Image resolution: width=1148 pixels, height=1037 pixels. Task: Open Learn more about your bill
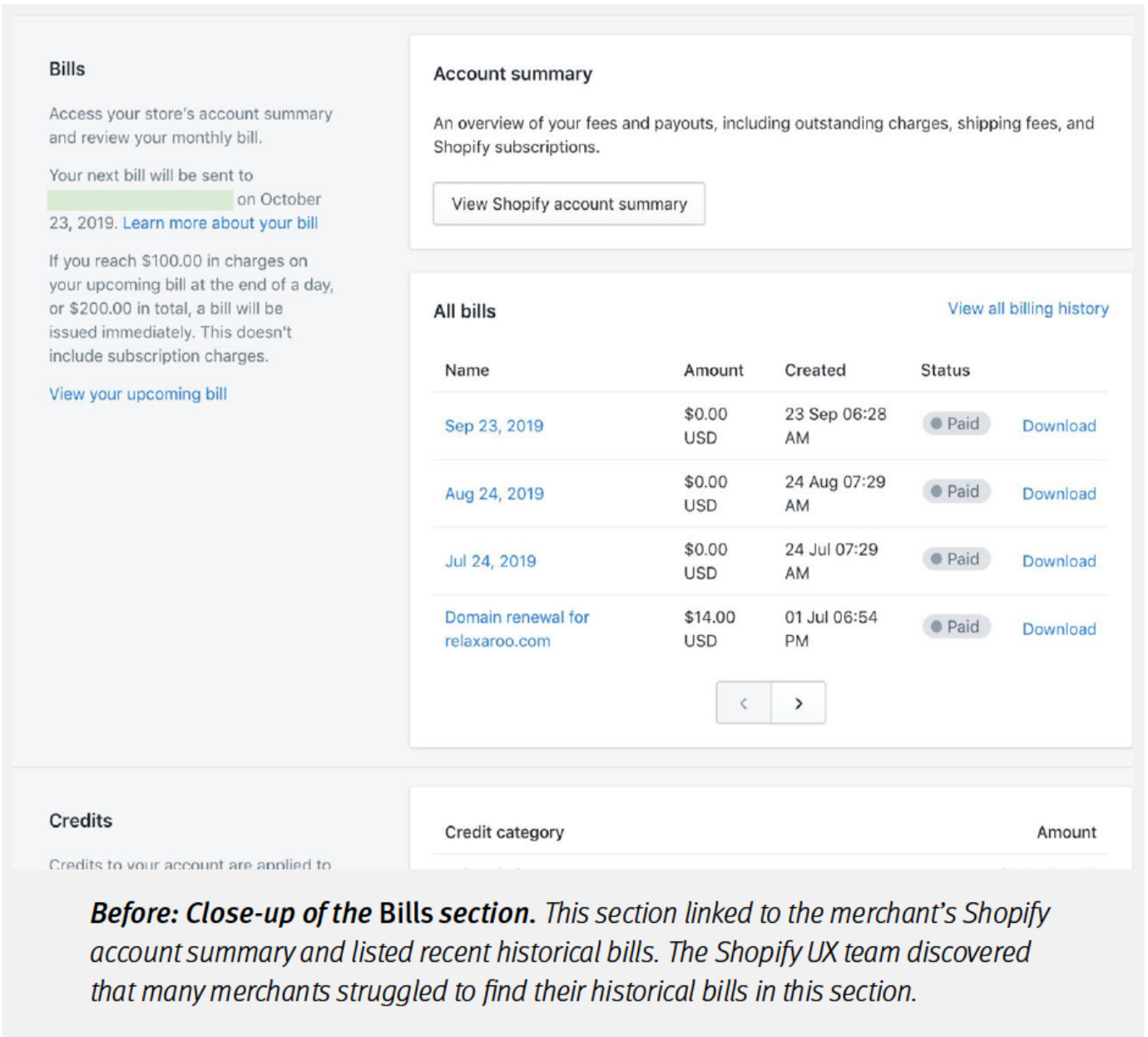tap(220, 223)
